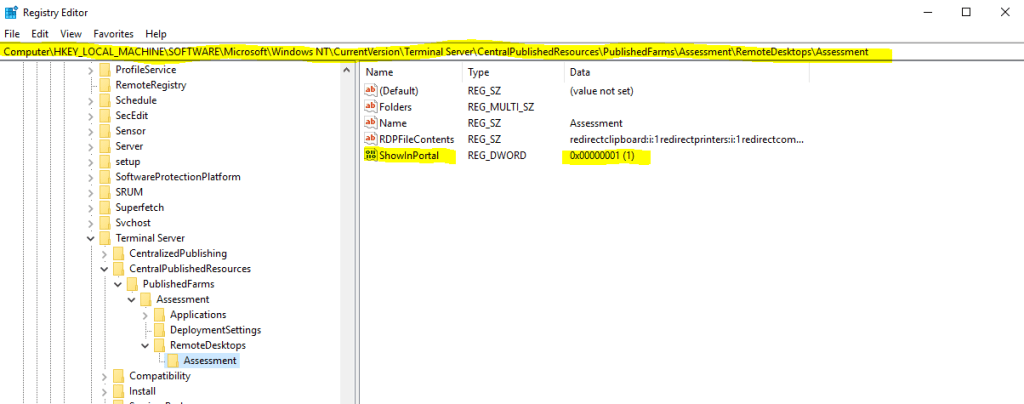Click the tree pane scroll up arrow
1024x404 pixels.
347,70
